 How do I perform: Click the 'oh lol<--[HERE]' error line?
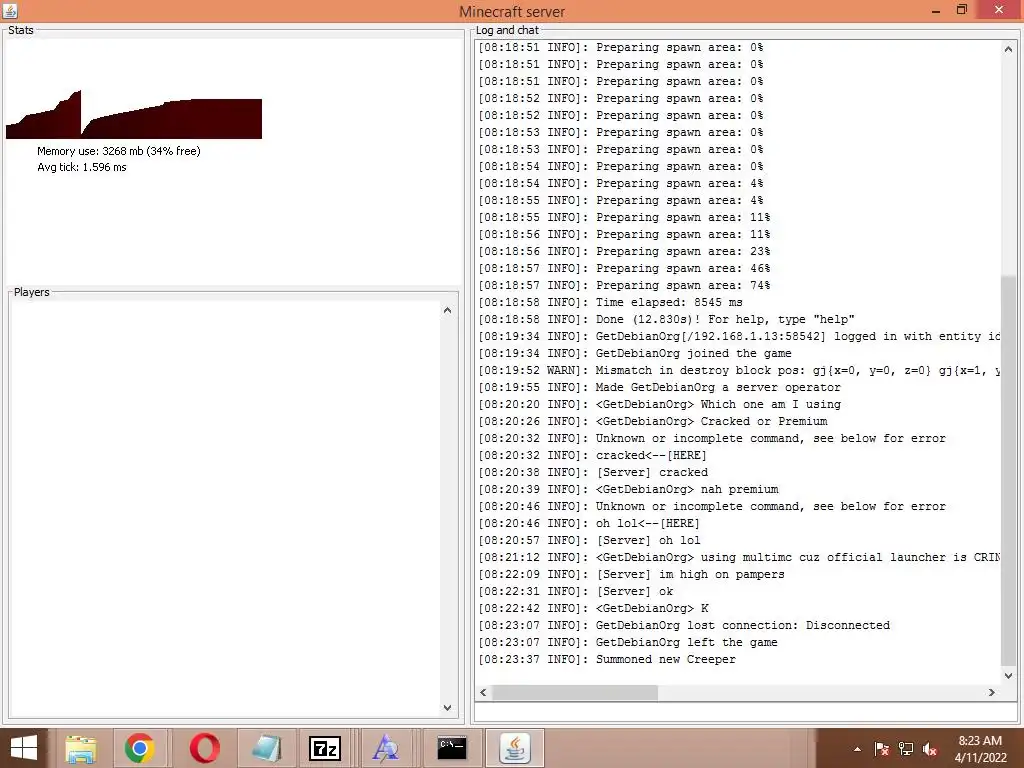588,523
